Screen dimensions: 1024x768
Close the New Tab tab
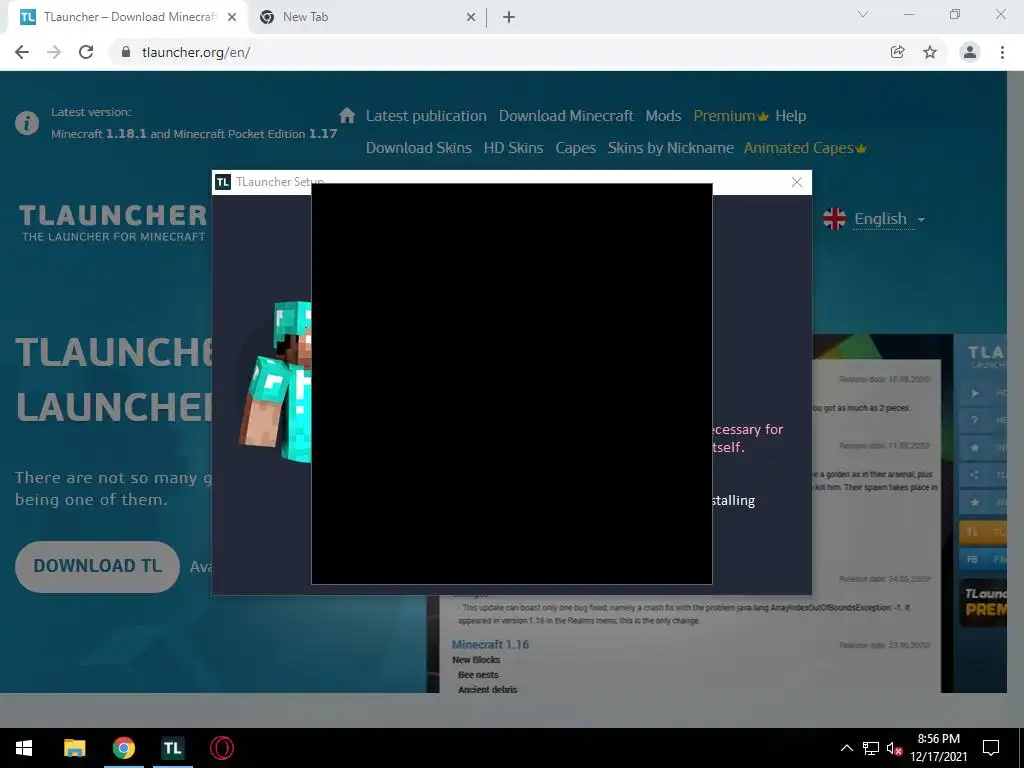point(471,18)
